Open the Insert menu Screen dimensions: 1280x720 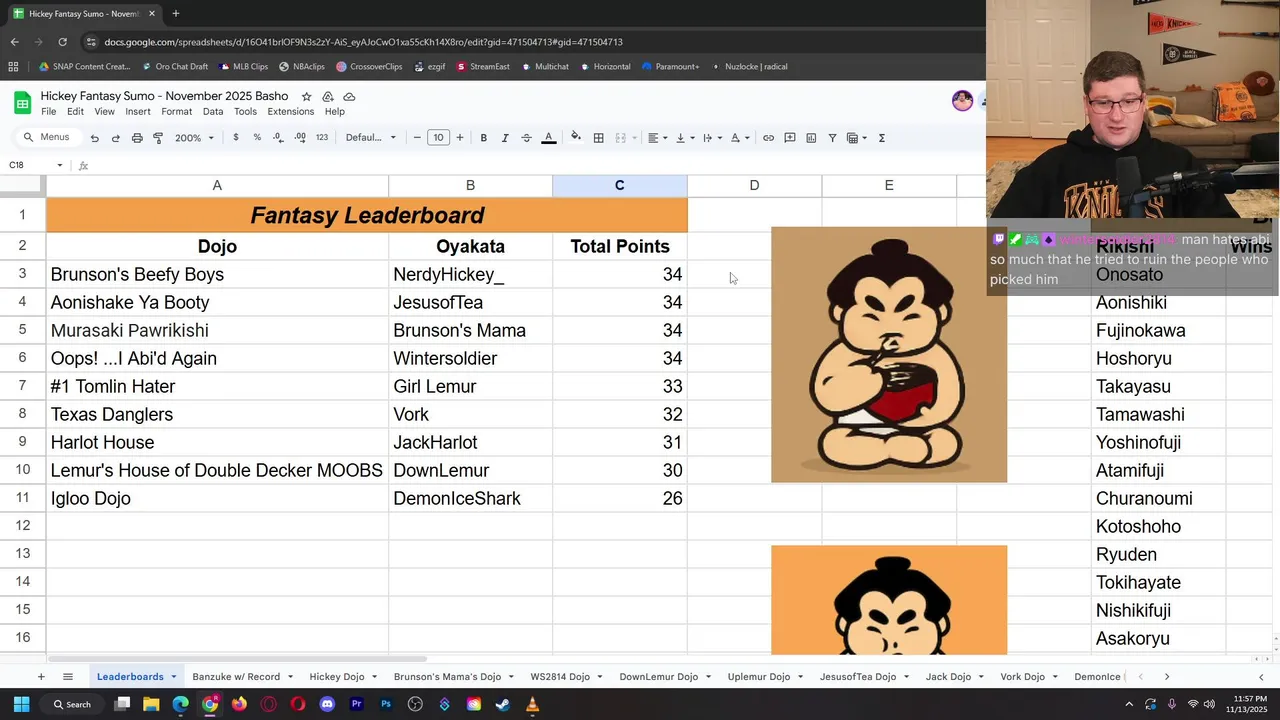pos(138,112)
